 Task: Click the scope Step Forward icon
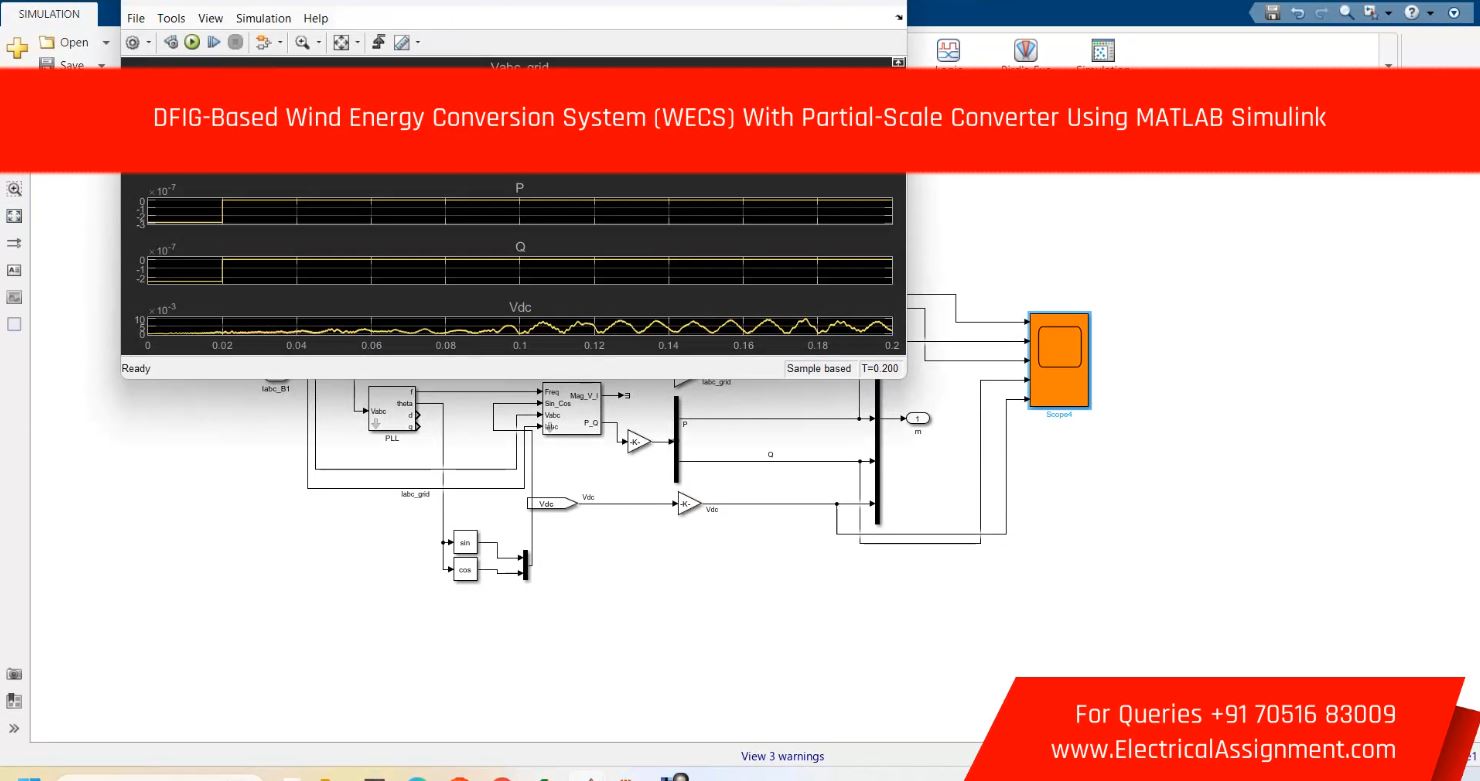pyautogui.click(x=212, y=42)
